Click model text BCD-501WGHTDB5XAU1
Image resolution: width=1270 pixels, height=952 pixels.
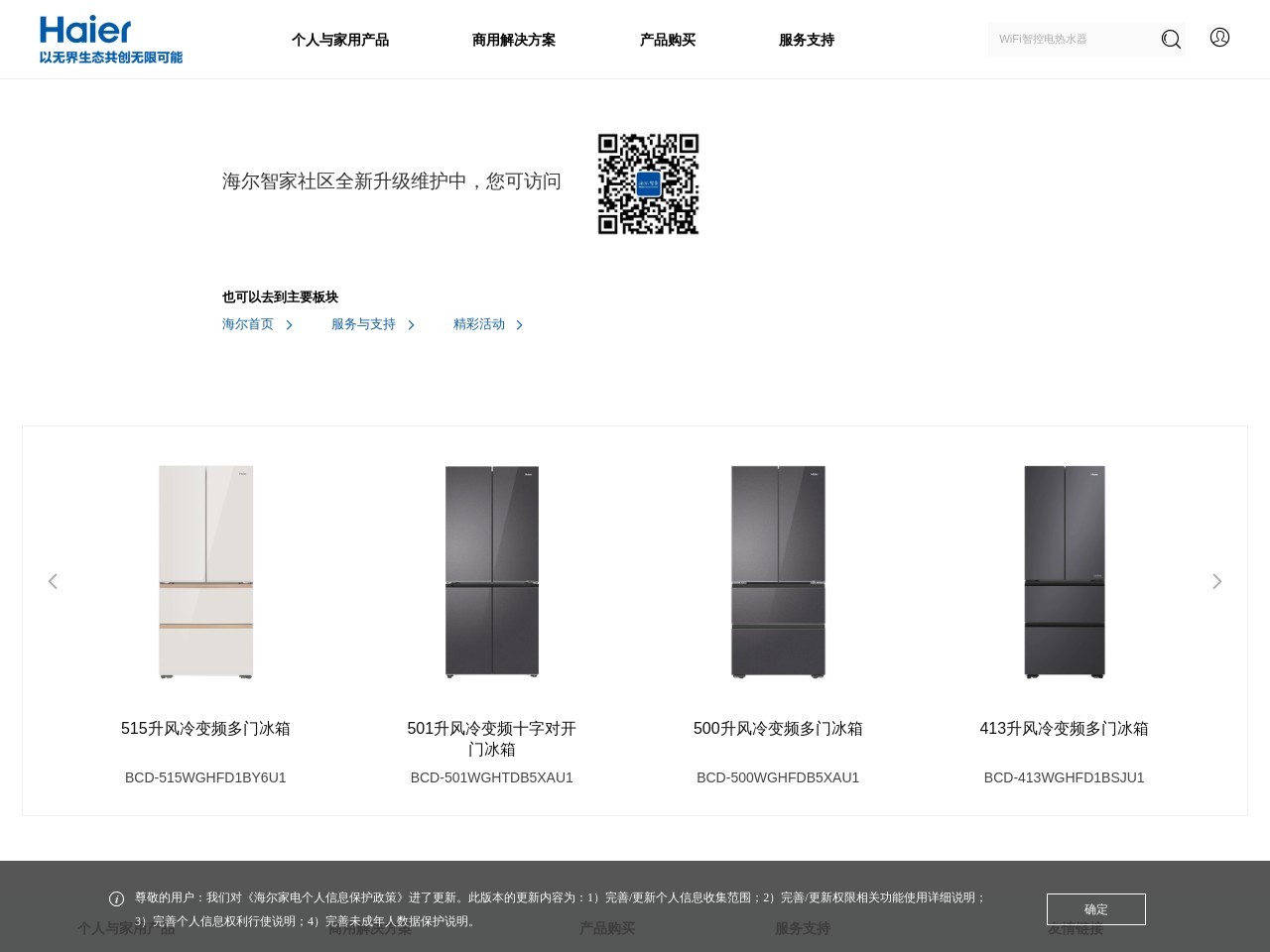click(492, 777)
